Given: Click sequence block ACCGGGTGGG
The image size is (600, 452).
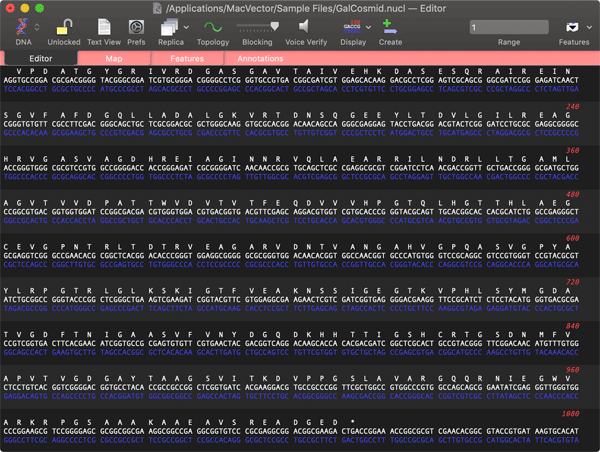Looking at the screenshot, I should point(26,168).
